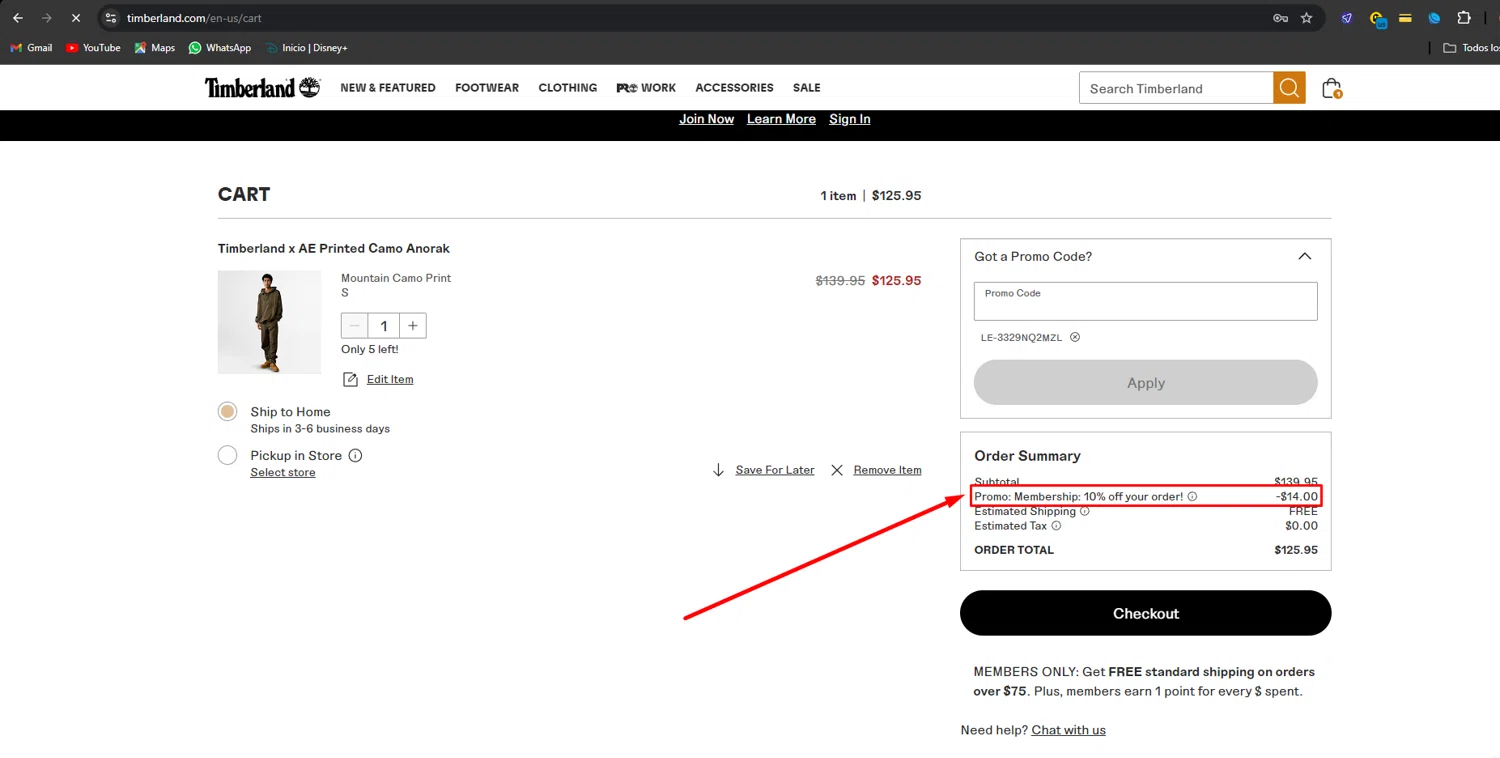Viewport: 1500px width, 758px height.
Task: Click the browser forward arrow
Action: (46, 18)
